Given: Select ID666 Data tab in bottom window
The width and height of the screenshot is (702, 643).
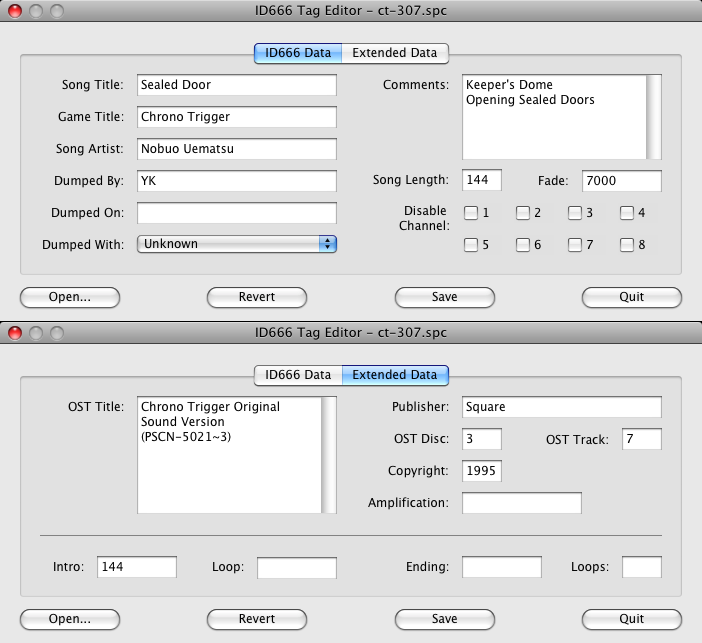Looking at the screenshot, I should pos(298,375).
